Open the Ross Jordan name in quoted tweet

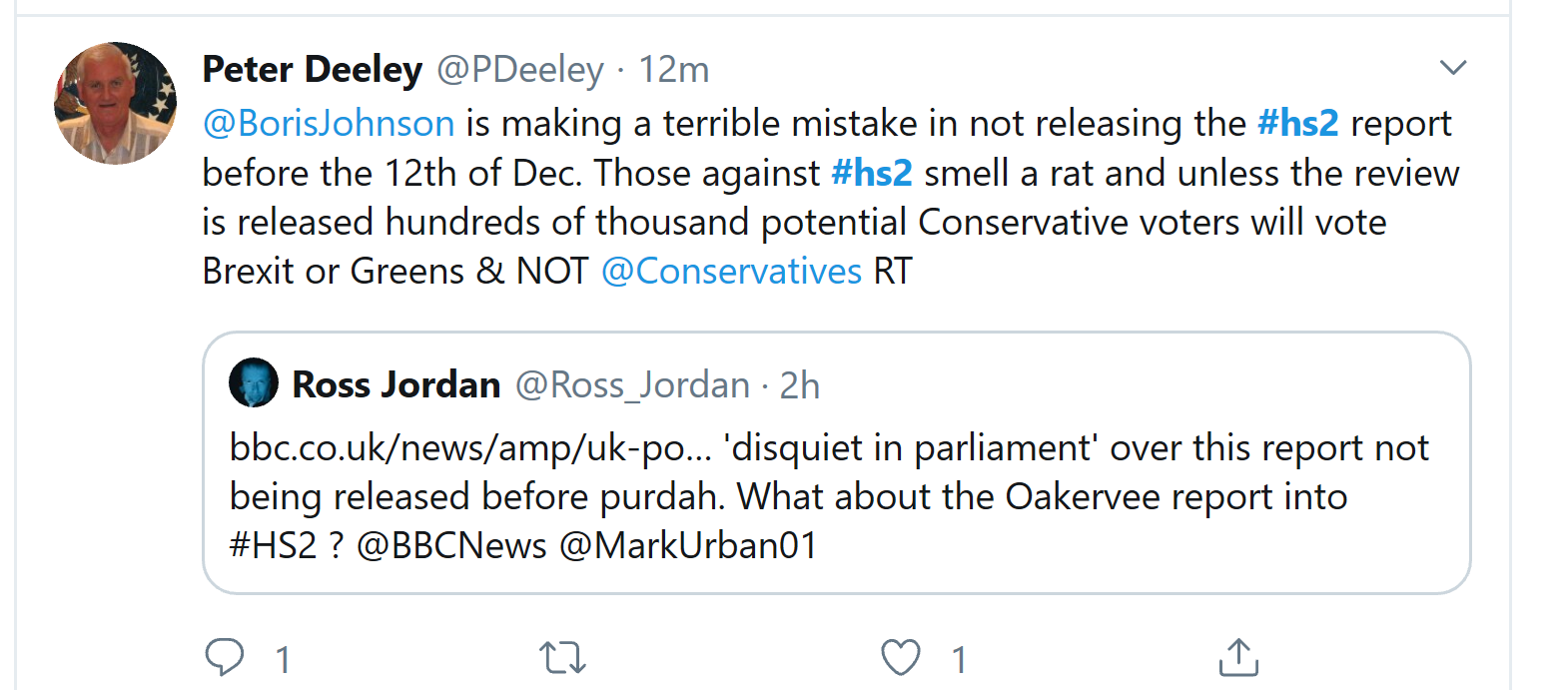[396, 385]
